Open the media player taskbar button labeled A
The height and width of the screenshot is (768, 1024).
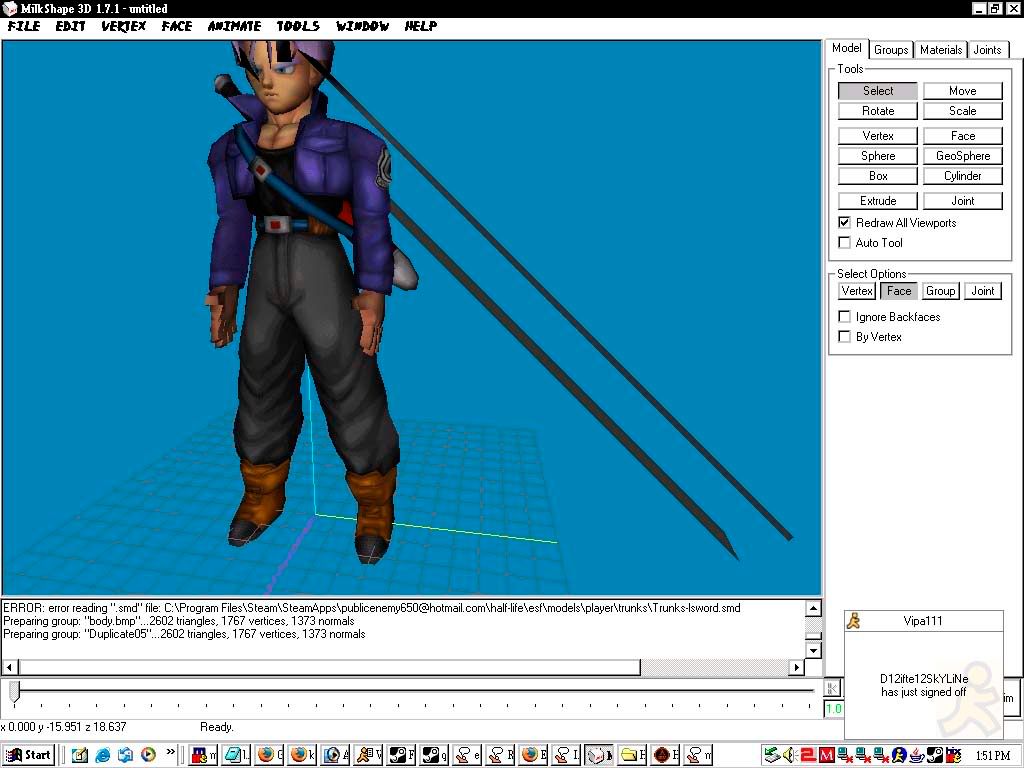point(336,755)
